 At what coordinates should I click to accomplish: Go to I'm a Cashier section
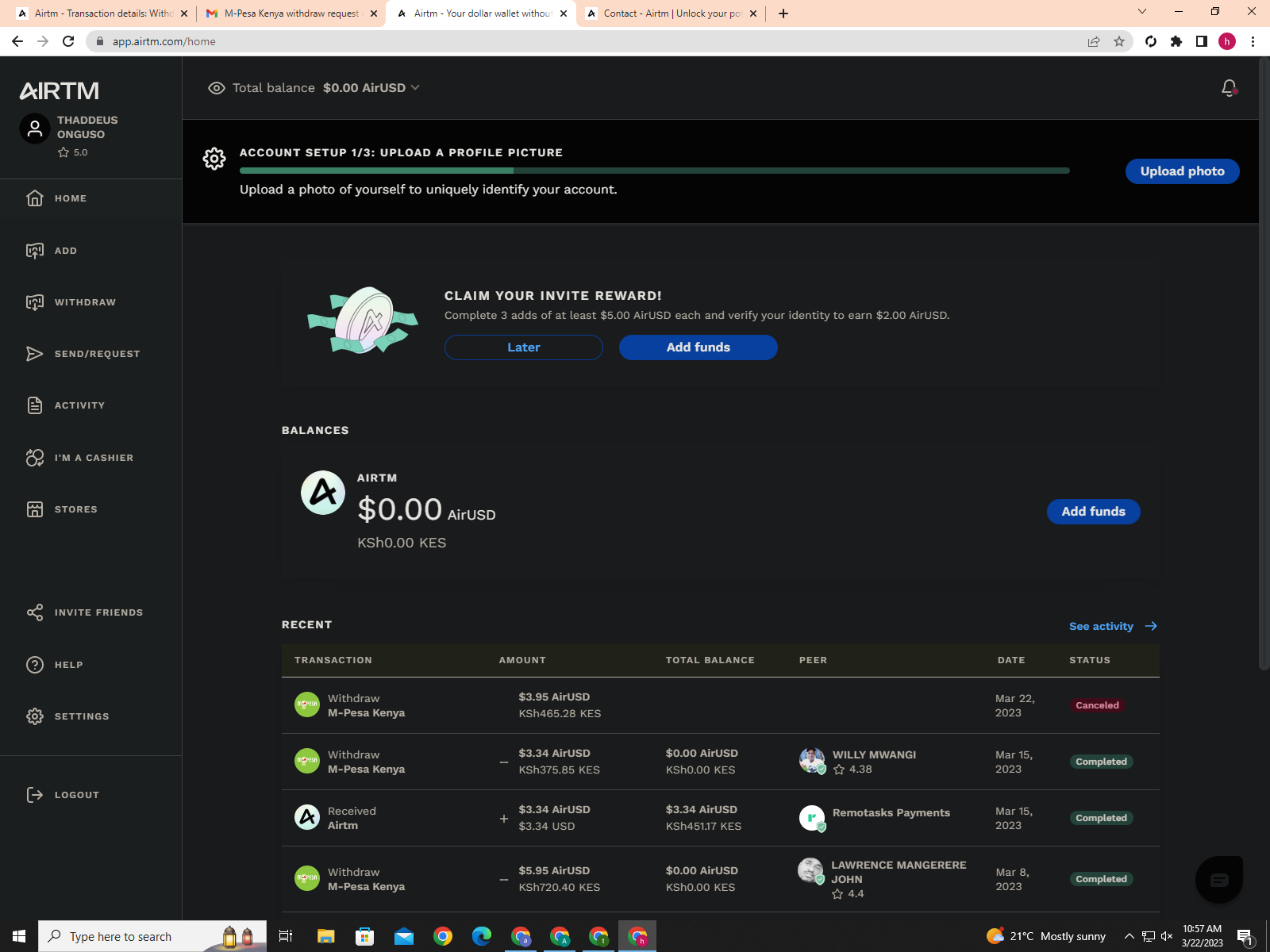coord(35,458)
